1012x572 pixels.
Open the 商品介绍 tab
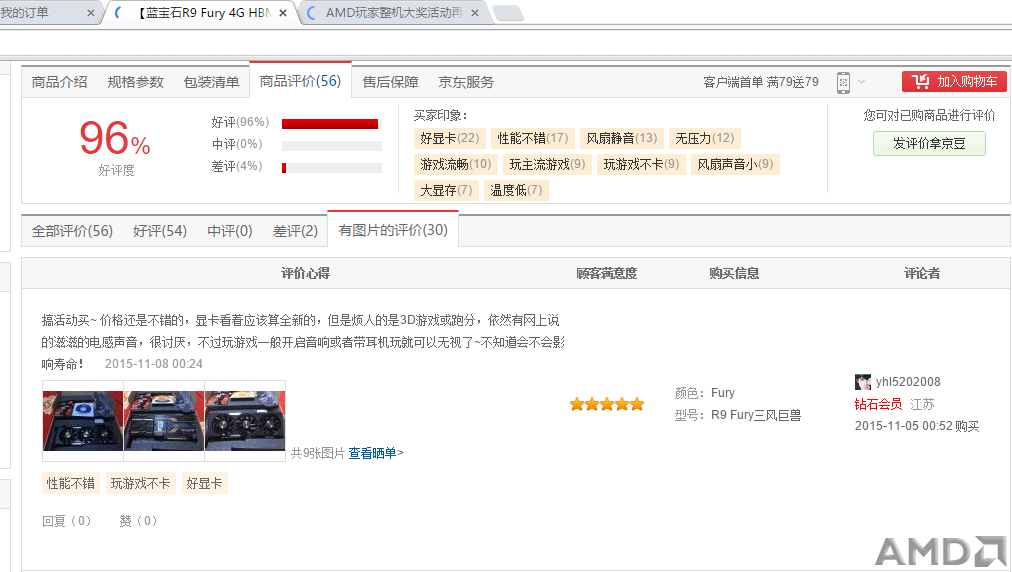pos(59,82)
